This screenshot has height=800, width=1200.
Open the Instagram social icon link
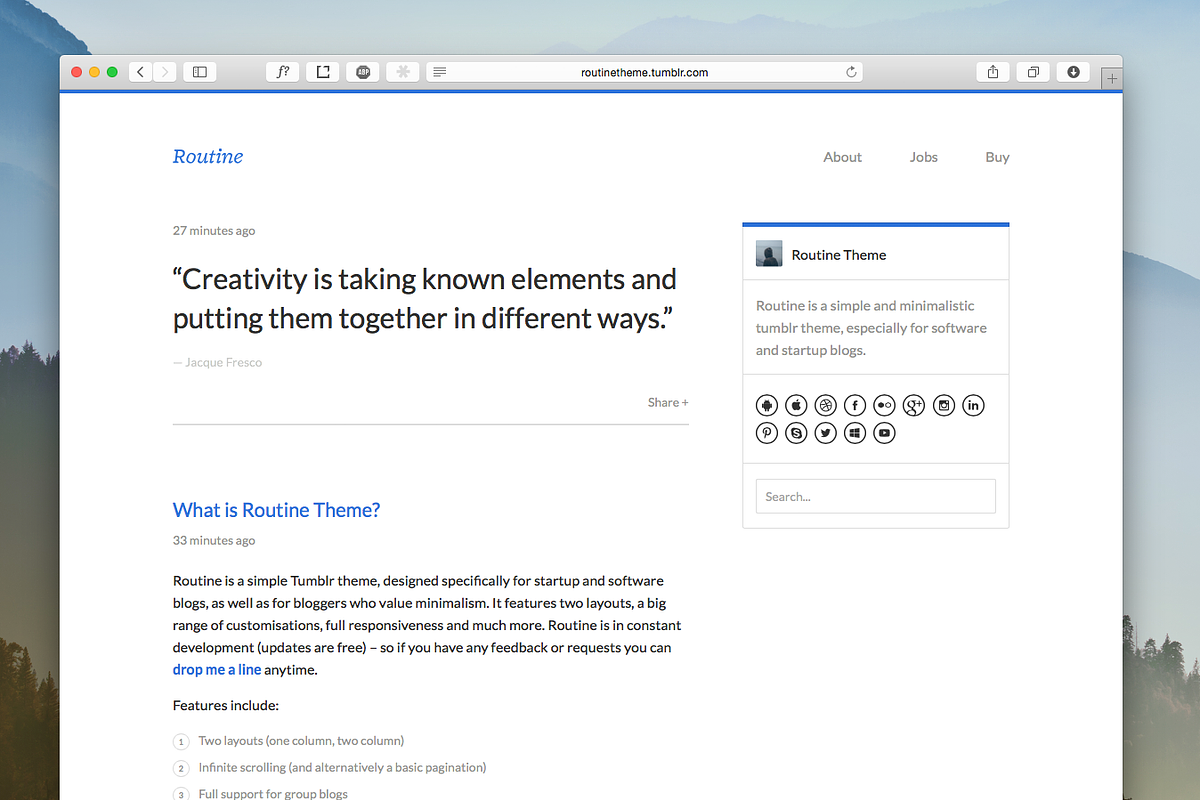click(x=943, y=405)
